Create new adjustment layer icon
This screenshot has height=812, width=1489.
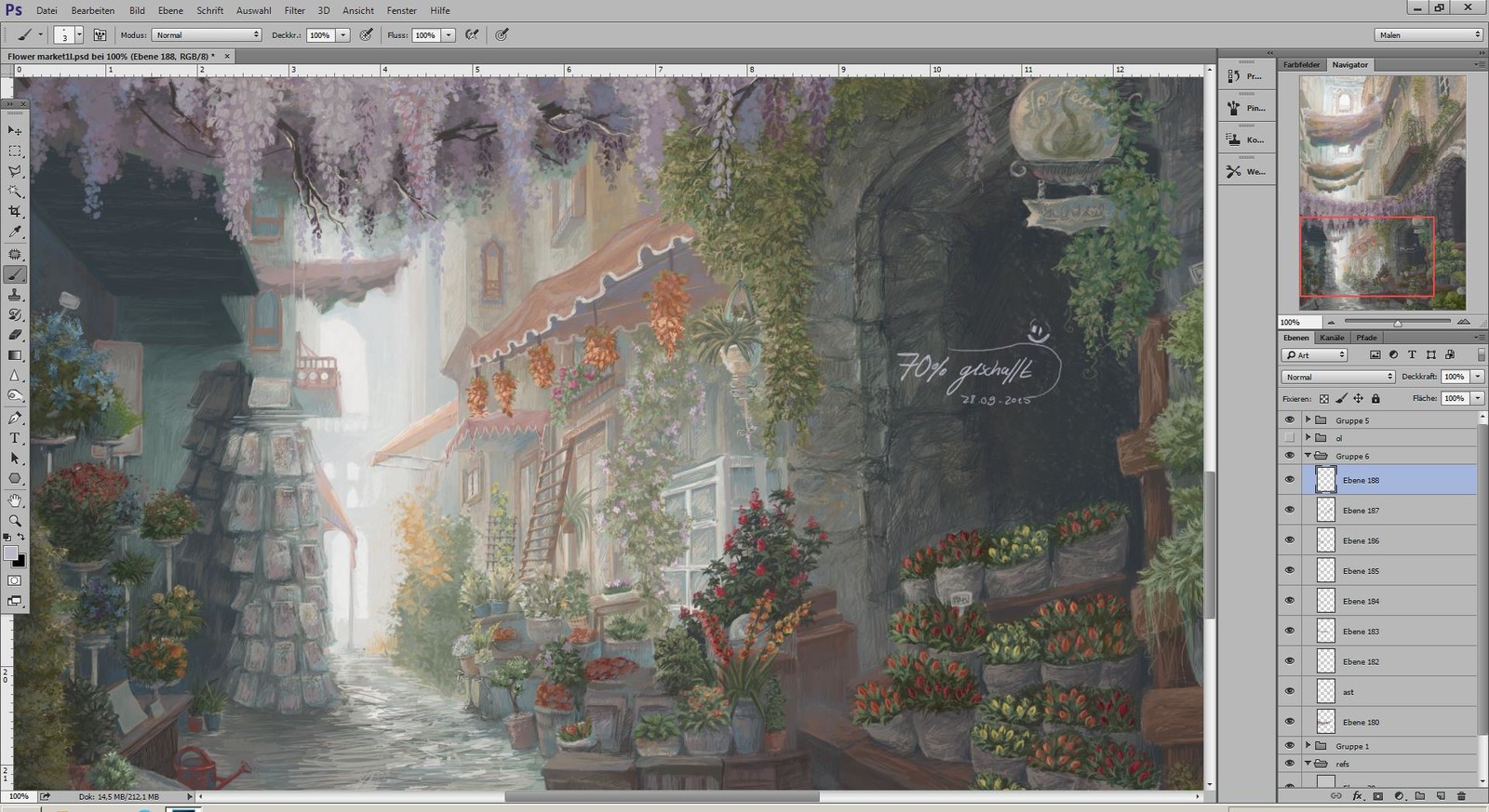(x=1399, y=796)
